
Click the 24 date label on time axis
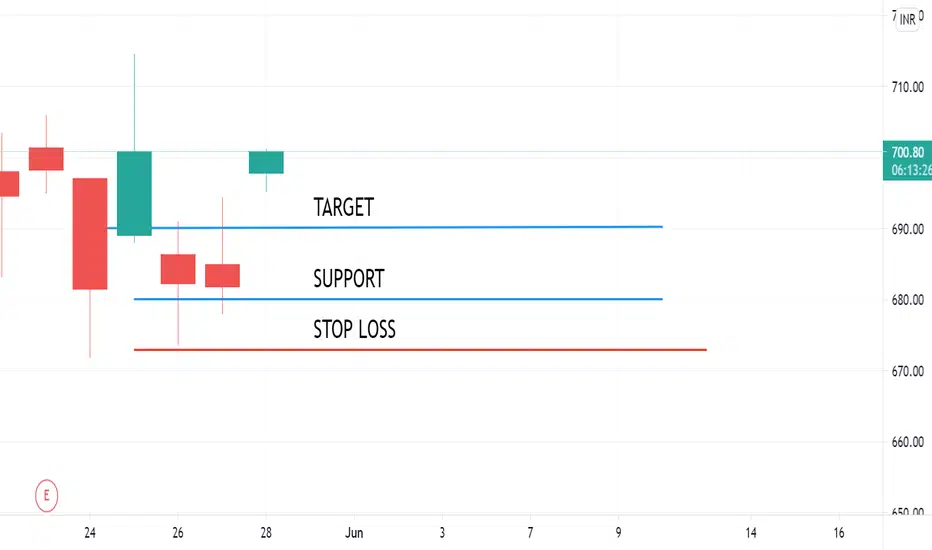90,533
